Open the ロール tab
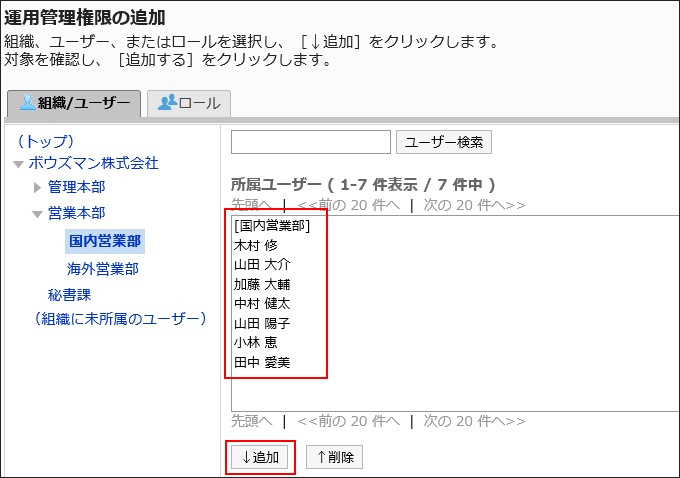The width and height of the screenshot is (680, 478). (x=189, y=103)
